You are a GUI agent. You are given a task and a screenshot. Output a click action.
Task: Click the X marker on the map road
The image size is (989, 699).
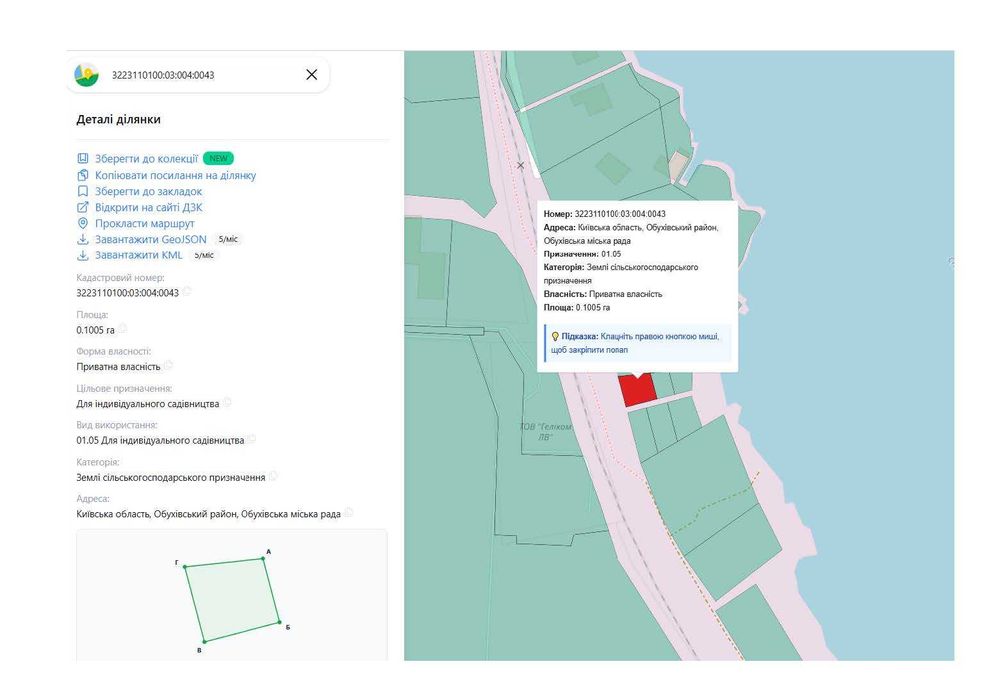pos(520,165)
